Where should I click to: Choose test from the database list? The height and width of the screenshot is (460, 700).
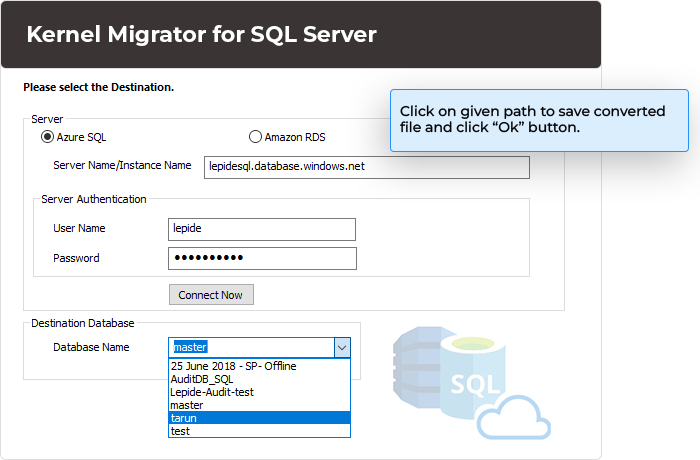coord(259,431)
